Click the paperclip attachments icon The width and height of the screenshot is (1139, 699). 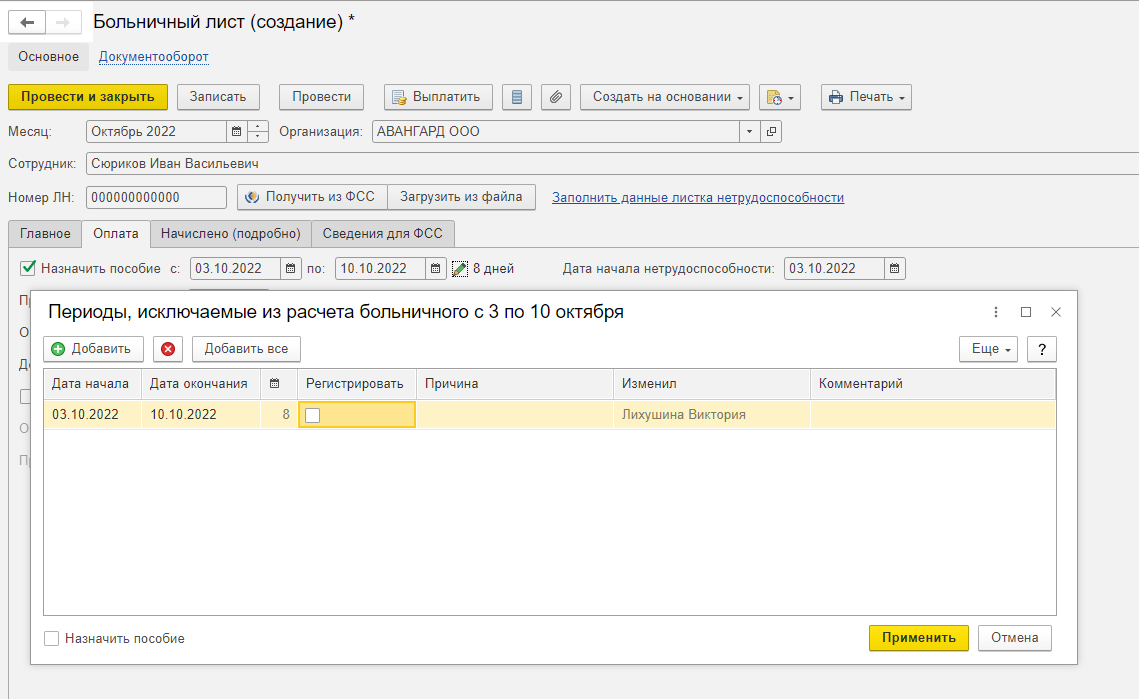click(x=556, y=97)
